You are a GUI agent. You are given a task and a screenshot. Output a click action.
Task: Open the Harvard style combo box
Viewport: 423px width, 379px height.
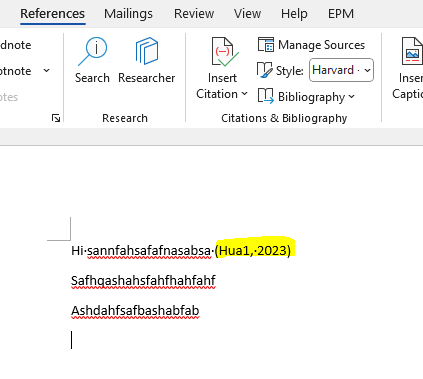coord(341,70)
